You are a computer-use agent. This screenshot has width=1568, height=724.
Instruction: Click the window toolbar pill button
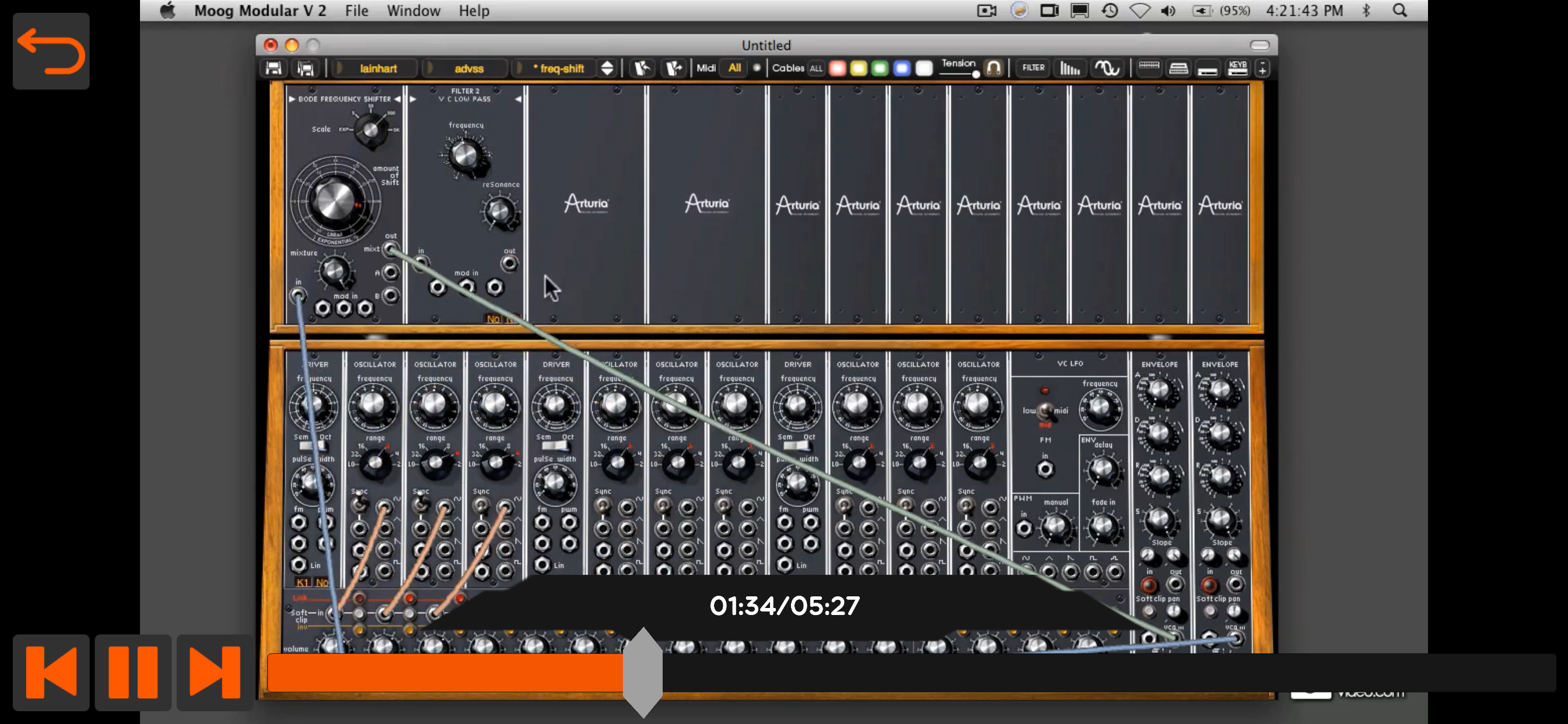1259,45
